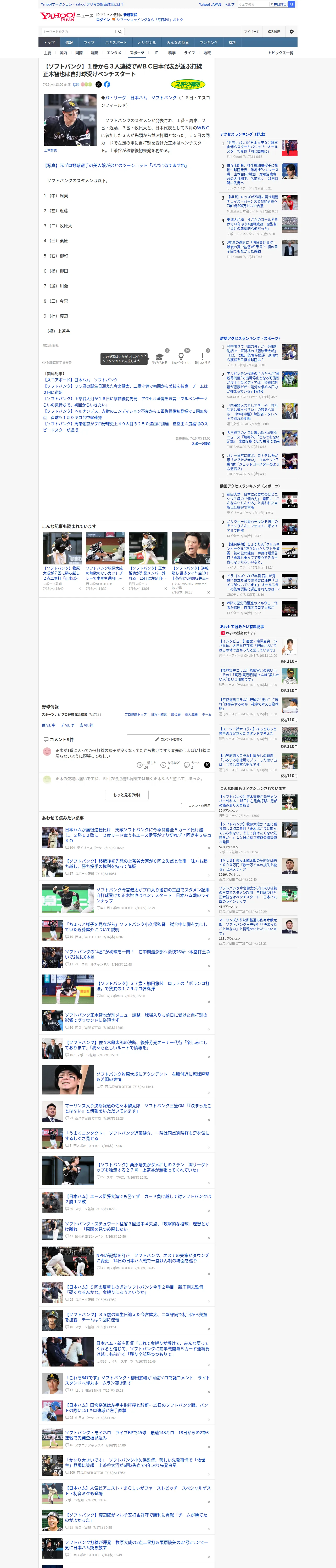Screen dimensions: 336x1568
Task: Open the マイページ link
Action: (251, 32)
